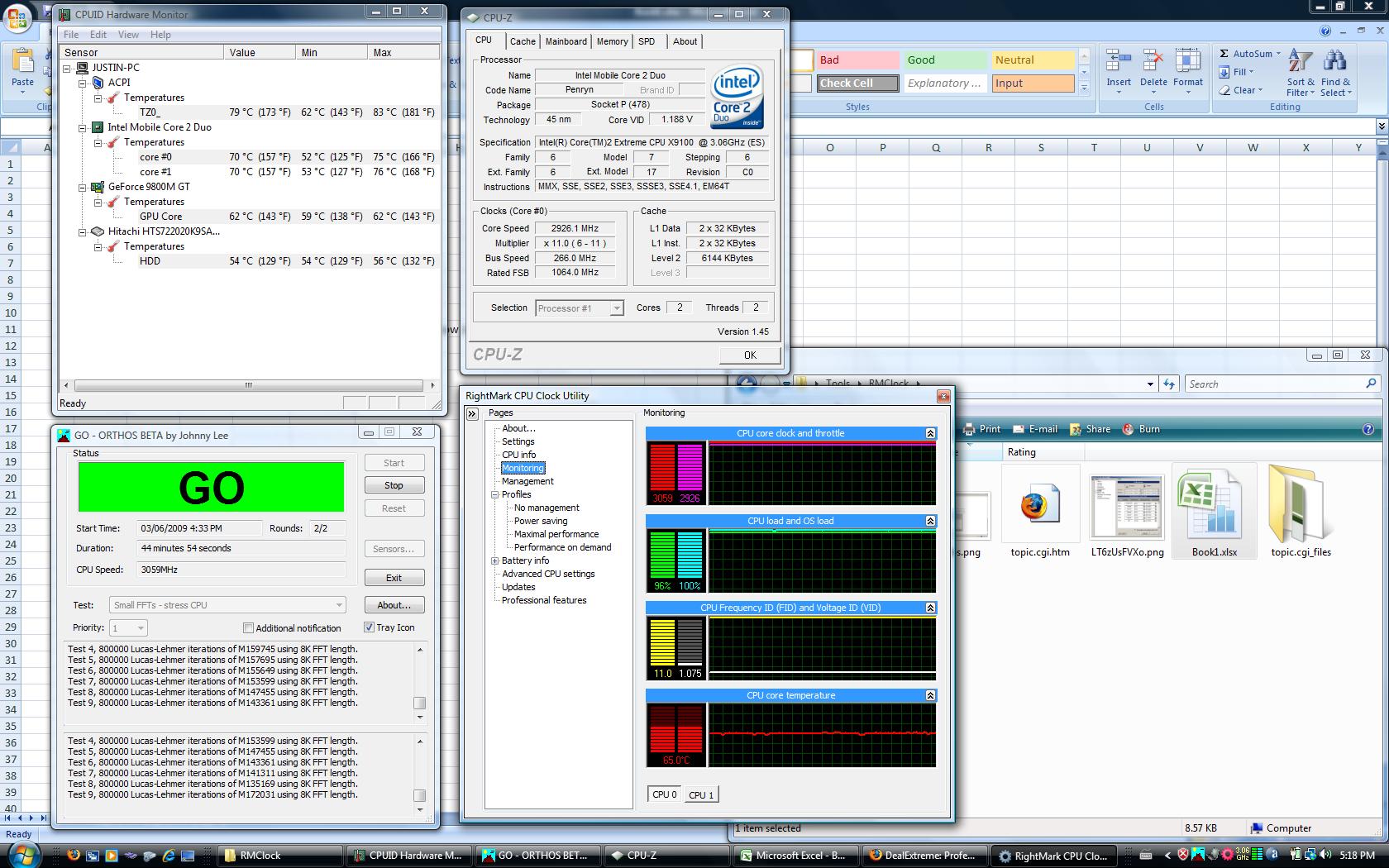Click the Exit button in ORTHOS
Viewport: 1389px width, 868px height.
[x=394, y=578]
